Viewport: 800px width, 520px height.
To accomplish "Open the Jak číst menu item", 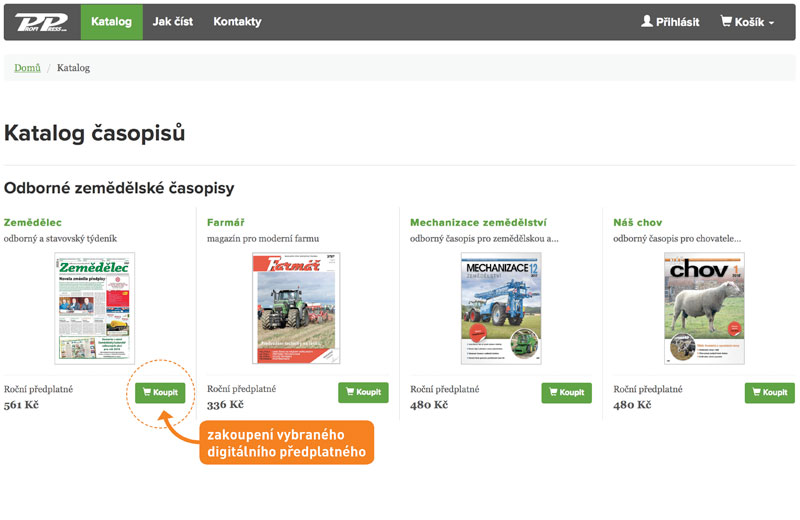I will click(173, 21).
